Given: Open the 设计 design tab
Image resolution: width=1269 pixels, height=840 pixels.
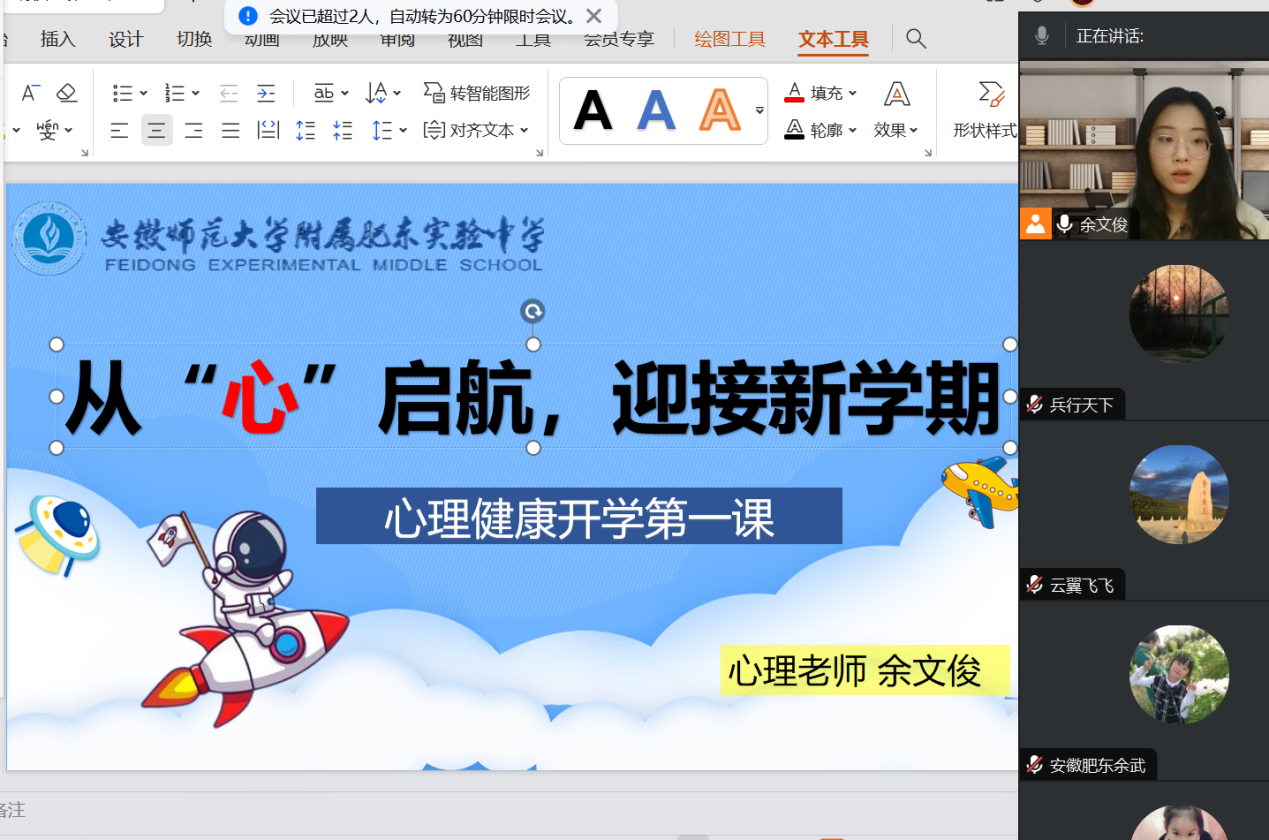Looking at the screenshot, I should coord(126,40).
